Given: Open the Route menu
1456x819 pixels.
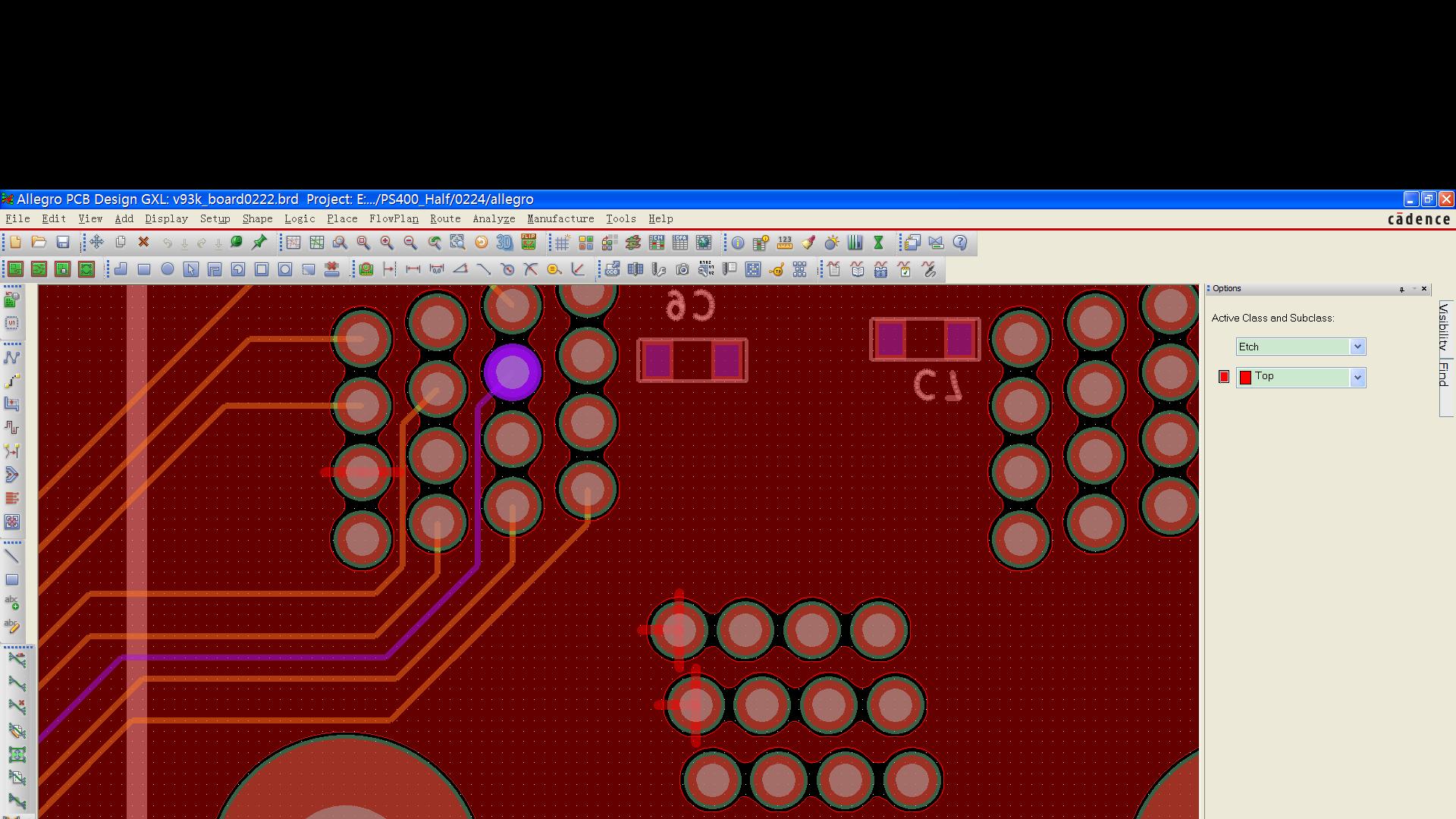Looking at the screenshot, I should pos(445,218).
